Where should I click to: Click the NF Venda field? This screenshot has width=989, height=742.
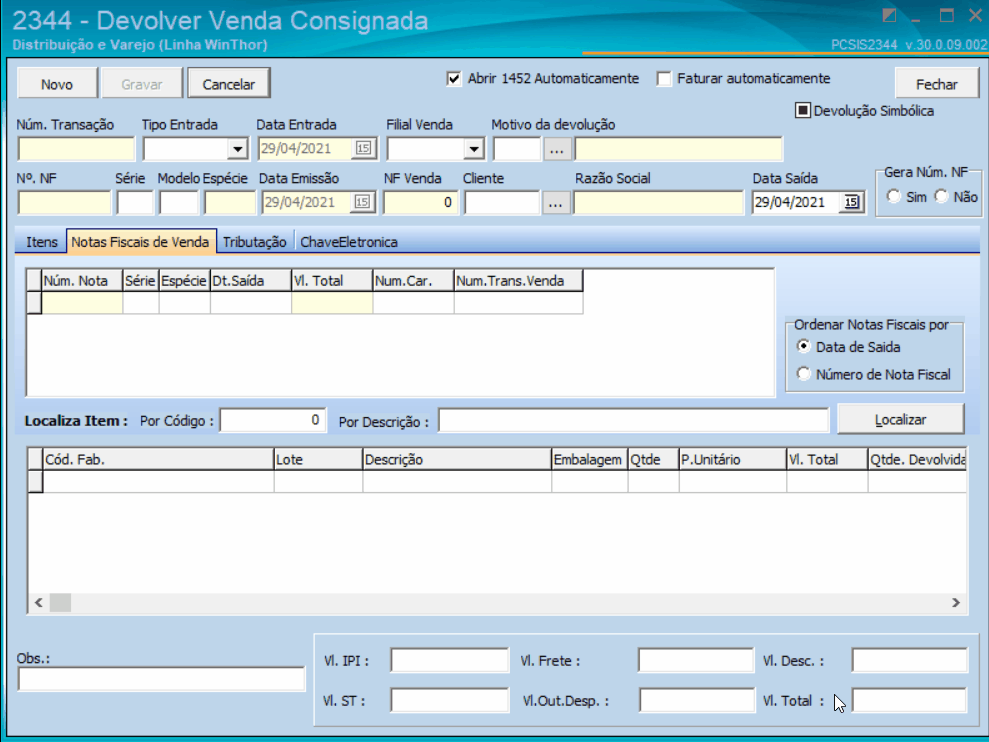(x=420, y=203)
